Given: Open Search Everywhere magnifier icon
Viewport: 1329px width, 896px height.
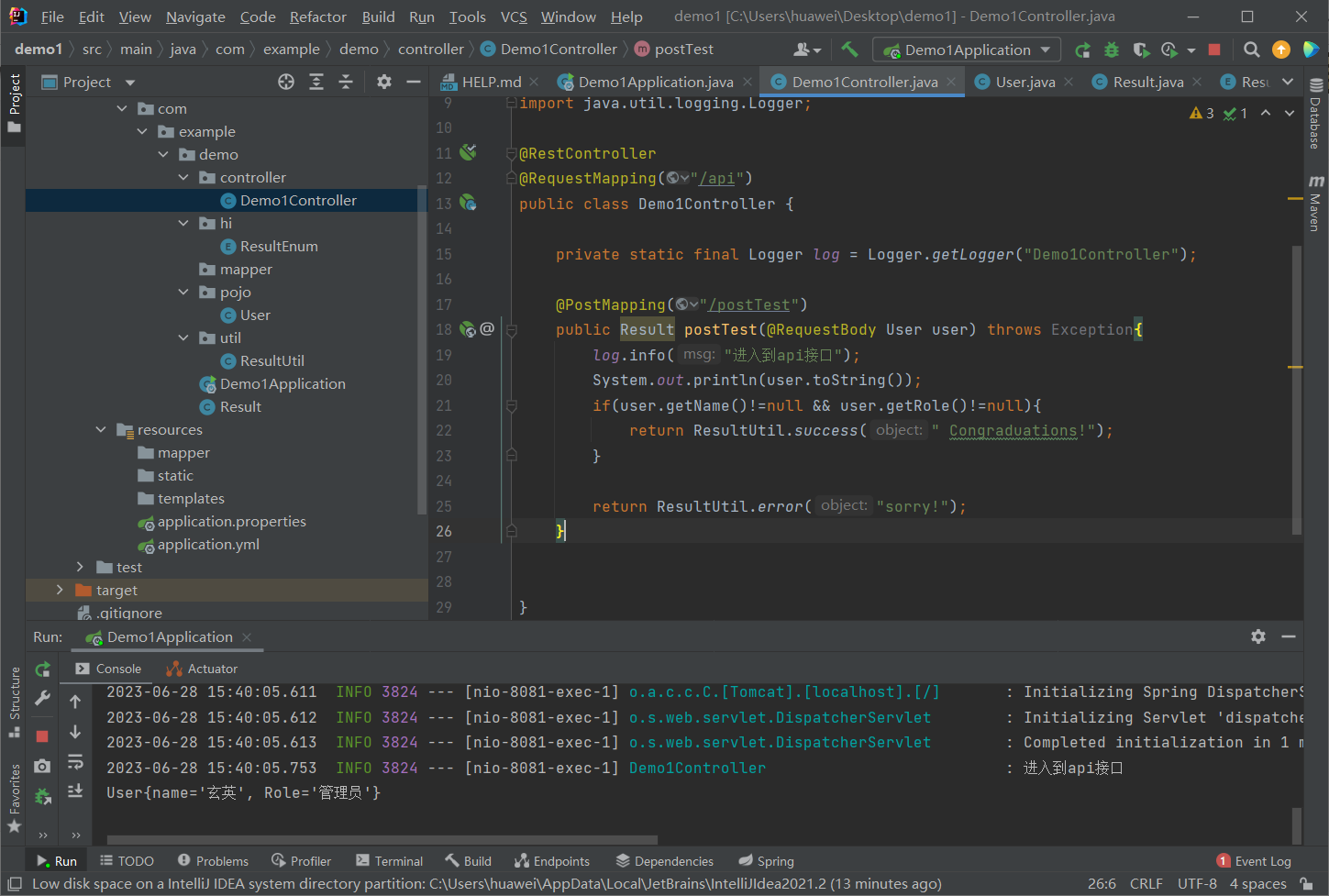Looking at the screenshot, I should tap(1251, 50).
